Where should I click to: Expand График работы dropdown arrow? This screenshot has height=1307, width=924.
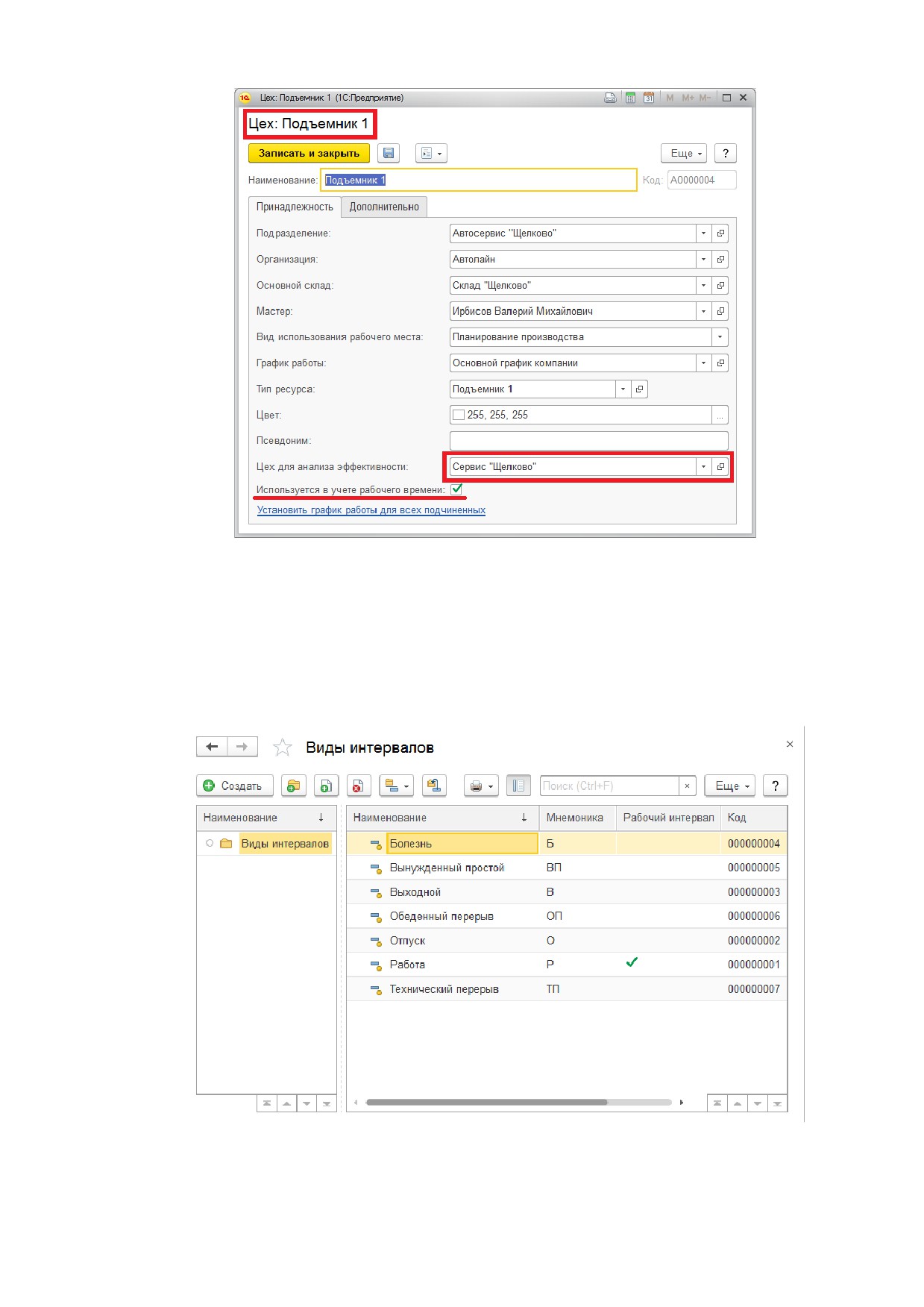703,363
